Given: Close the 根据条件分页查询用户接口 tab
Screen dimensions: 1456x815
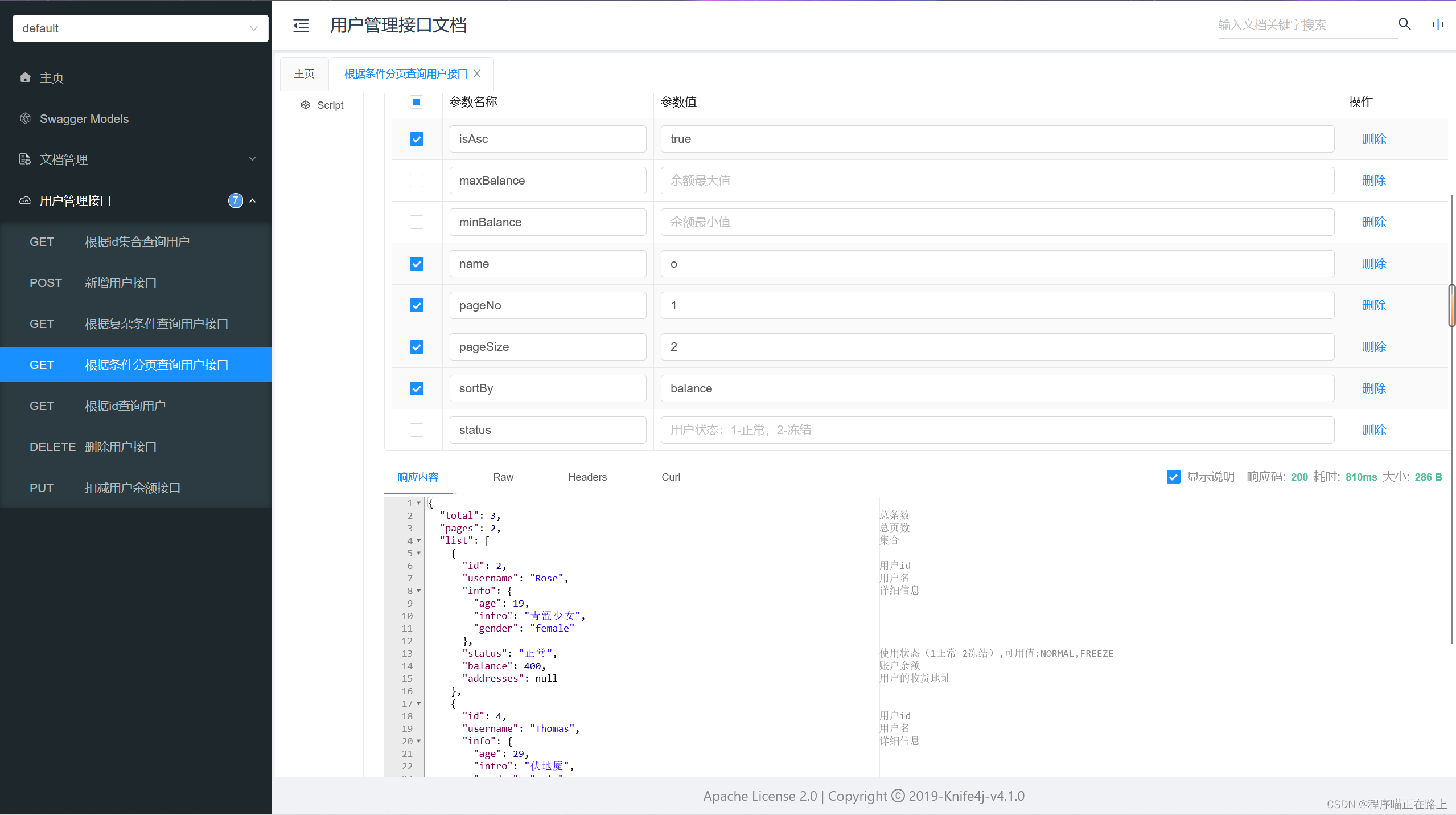Looking at the screenshot, I should 477,73.
